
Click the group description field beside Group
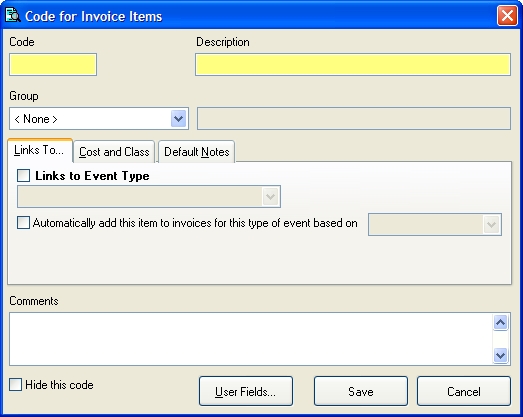(x=354, y=118)
